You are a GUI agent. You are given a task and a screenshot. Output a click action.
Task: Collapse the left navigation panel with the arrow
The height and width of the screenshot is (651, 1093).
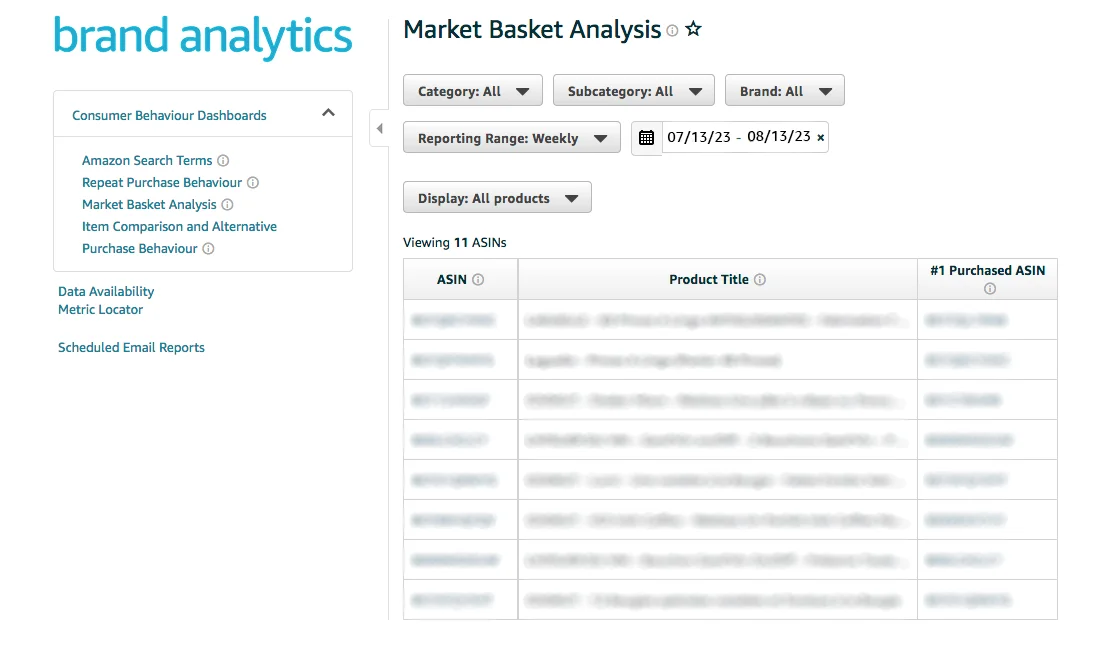point(380,128)
